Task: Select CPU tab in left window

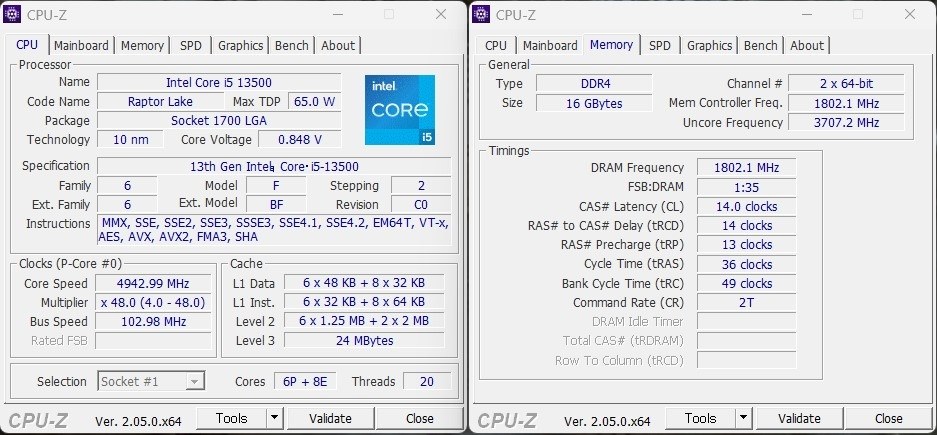Action: 27,45
